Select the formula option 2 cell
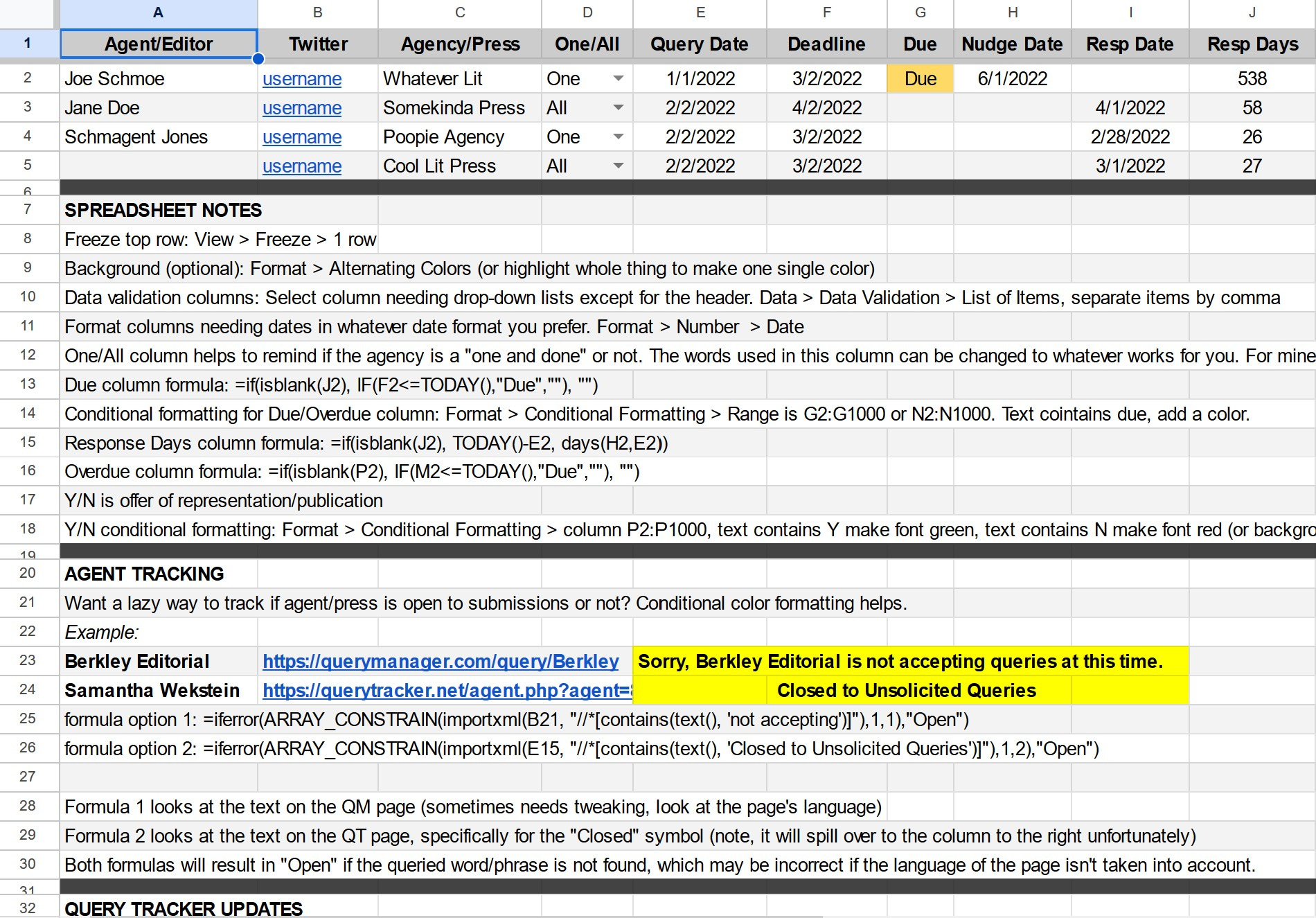This screenshot has width=1316, height=918. (x=581, y=749)
